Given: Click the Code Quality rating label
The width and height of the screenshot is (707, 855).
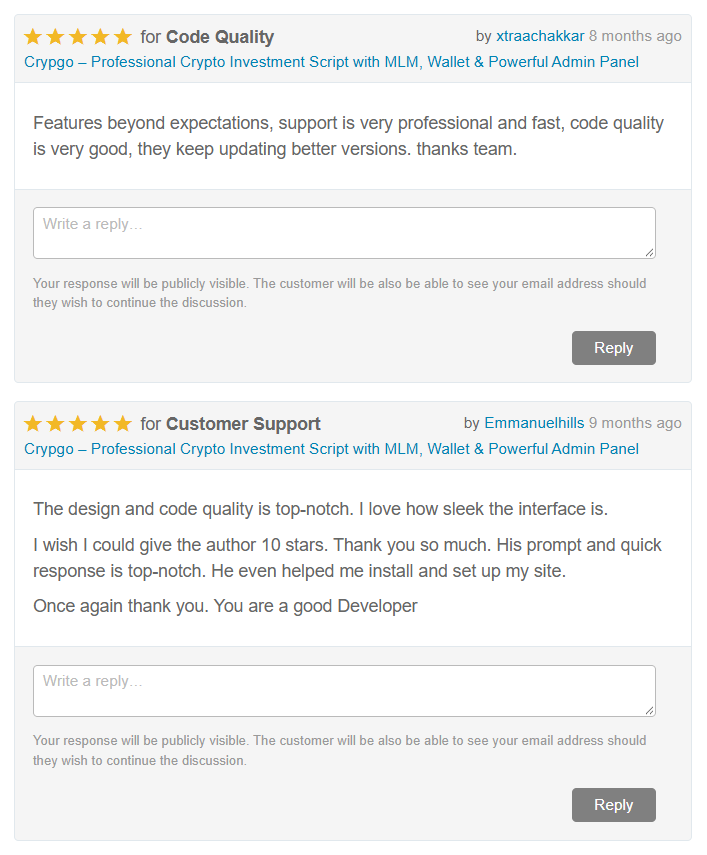Looking at the screenshot, I should tap(220, 37).
